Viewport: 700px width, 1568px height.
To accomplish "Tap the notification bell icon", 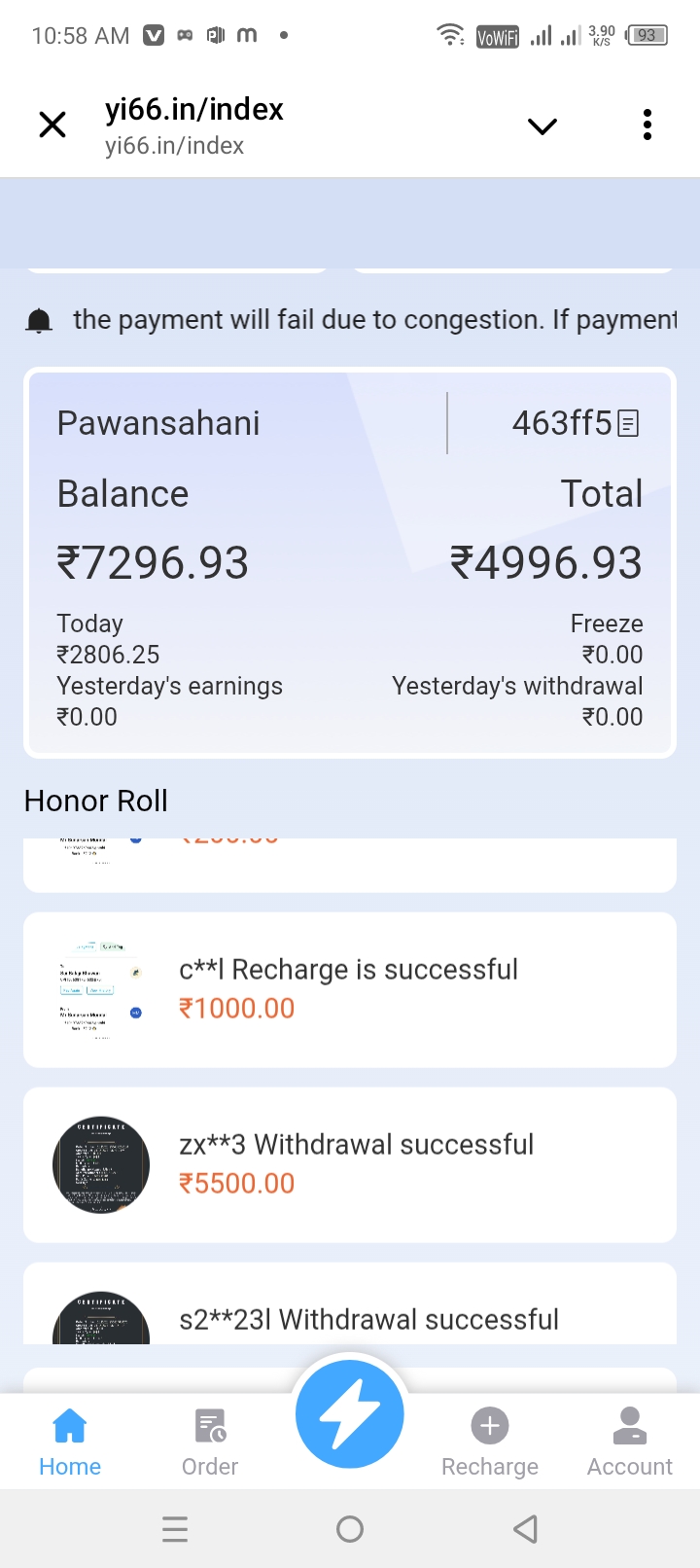I will (x=39, y=320).
